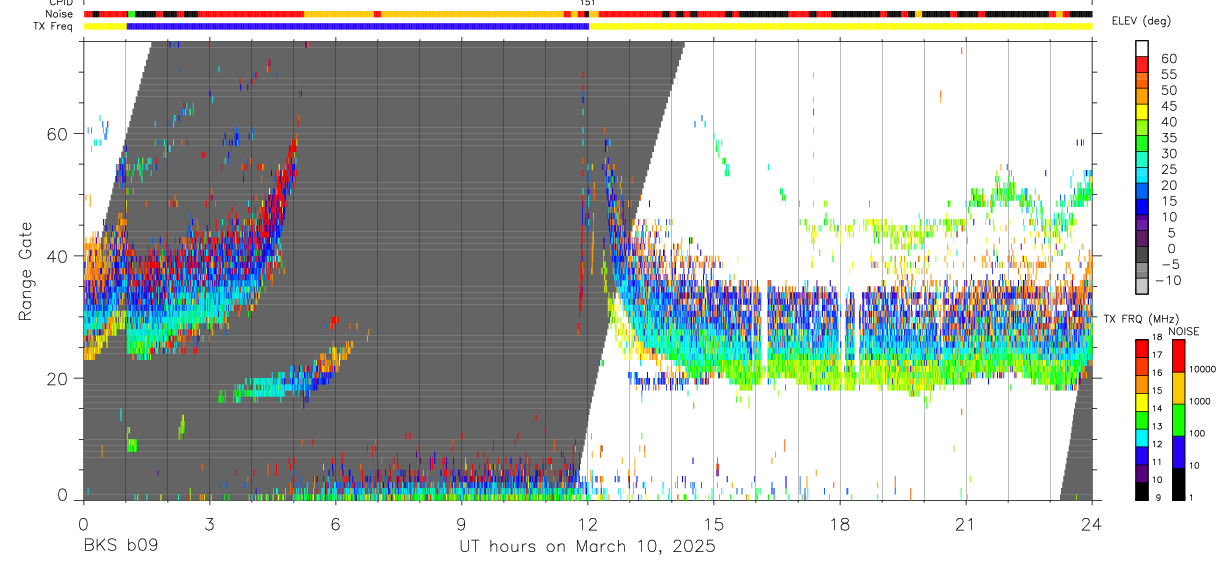Image resolution: width=1228 pixels, height=567 pixels.
Task: Click the blue portion of TX Freq strip
Action: click(x=358, y=26)
